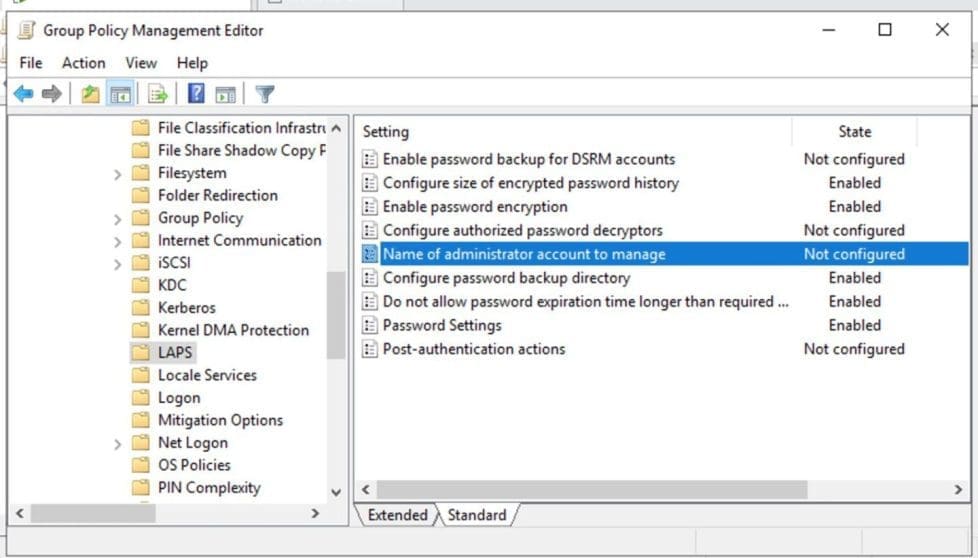Select the Kerberos folder in tree

[186, 308]
